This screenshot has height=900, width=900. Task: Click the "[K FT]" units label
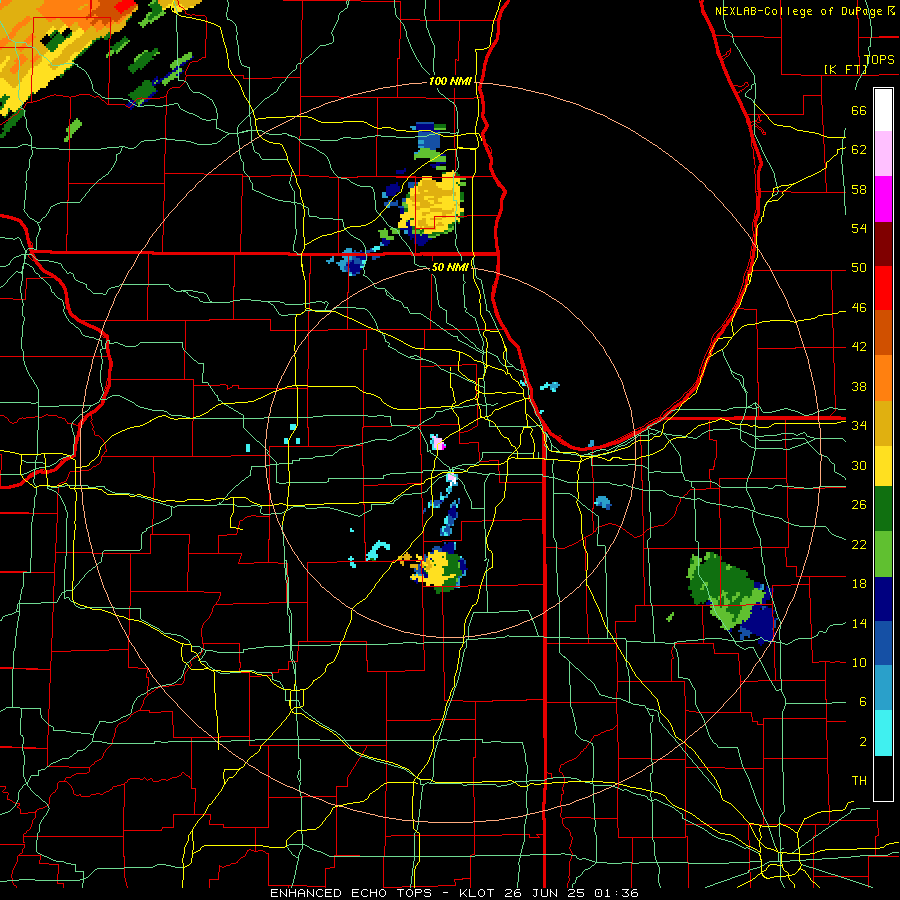click(x=845, y=69)
